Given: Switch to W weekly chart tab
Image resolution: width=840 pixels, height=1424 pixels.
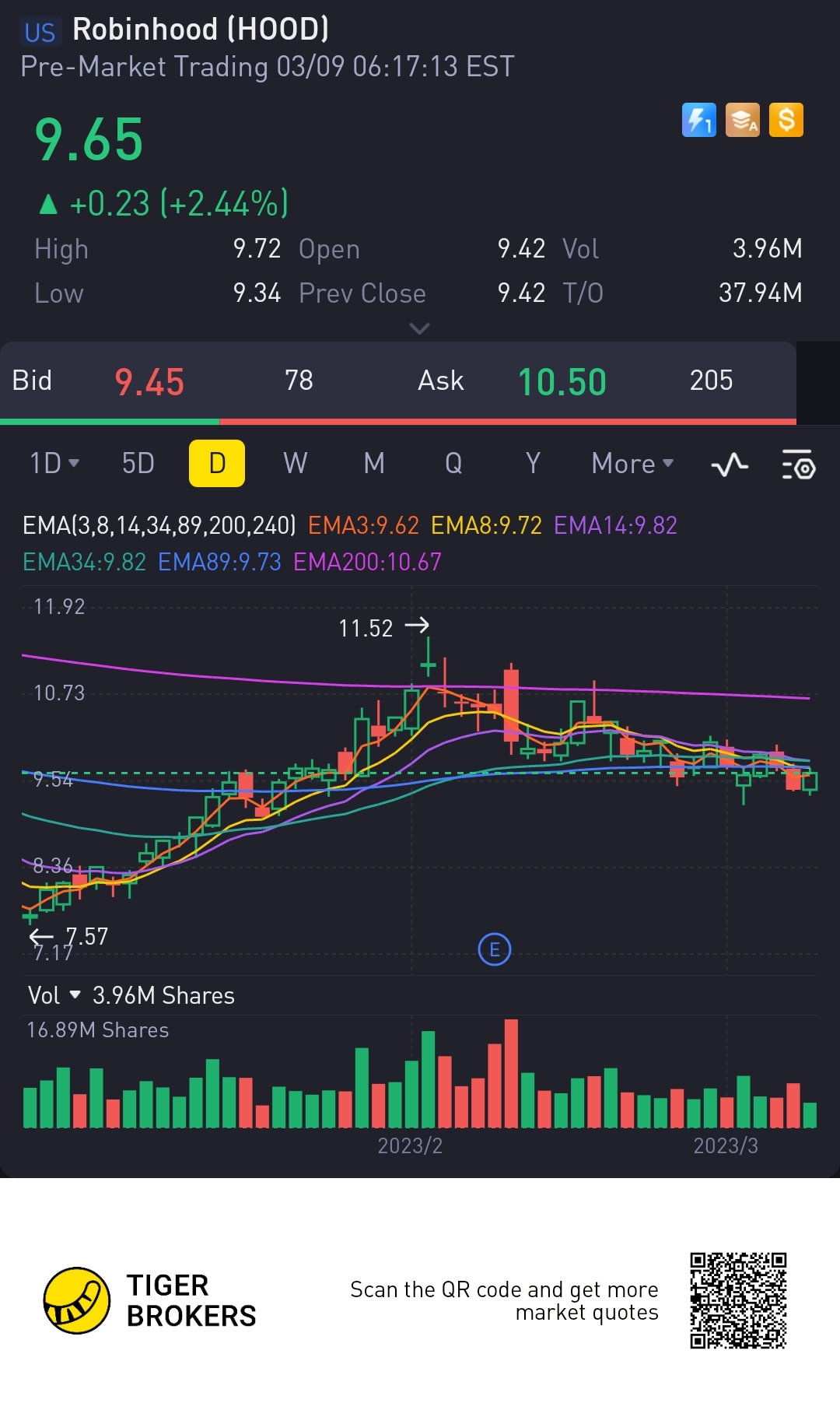Looking at the screenshot, I should click(296, 463).
